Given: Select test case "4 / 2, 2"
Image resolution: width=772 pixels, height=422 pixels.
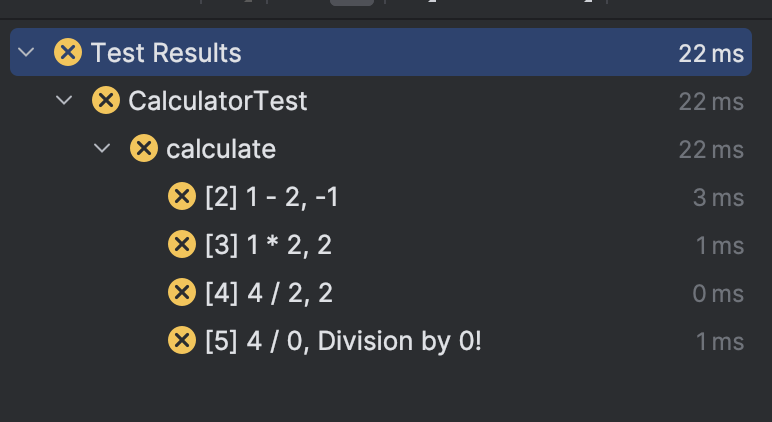Looking at the screenshot, I should pos(268,293).
